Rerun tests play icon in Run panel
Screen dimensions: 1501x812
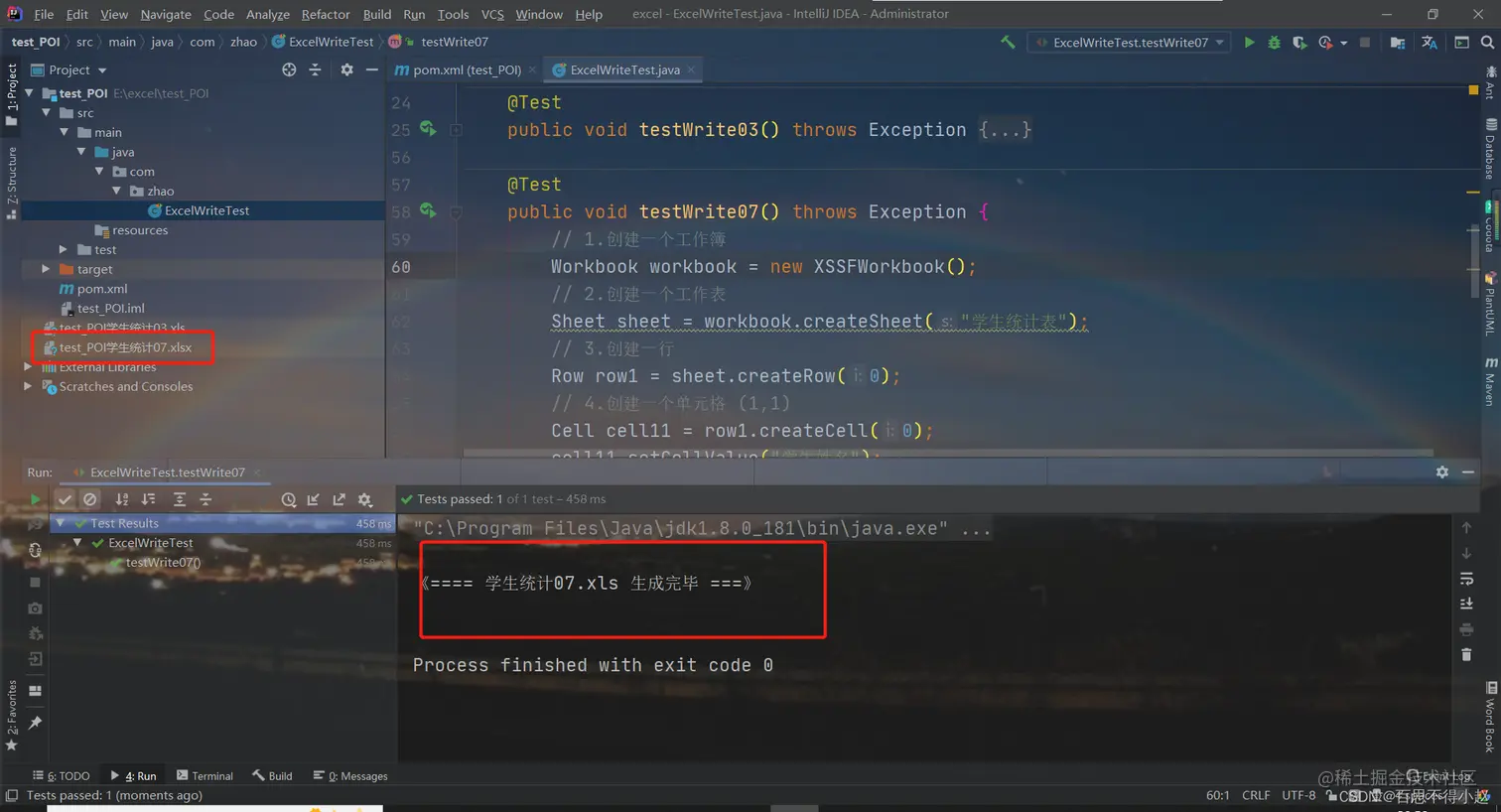(35, 499)
